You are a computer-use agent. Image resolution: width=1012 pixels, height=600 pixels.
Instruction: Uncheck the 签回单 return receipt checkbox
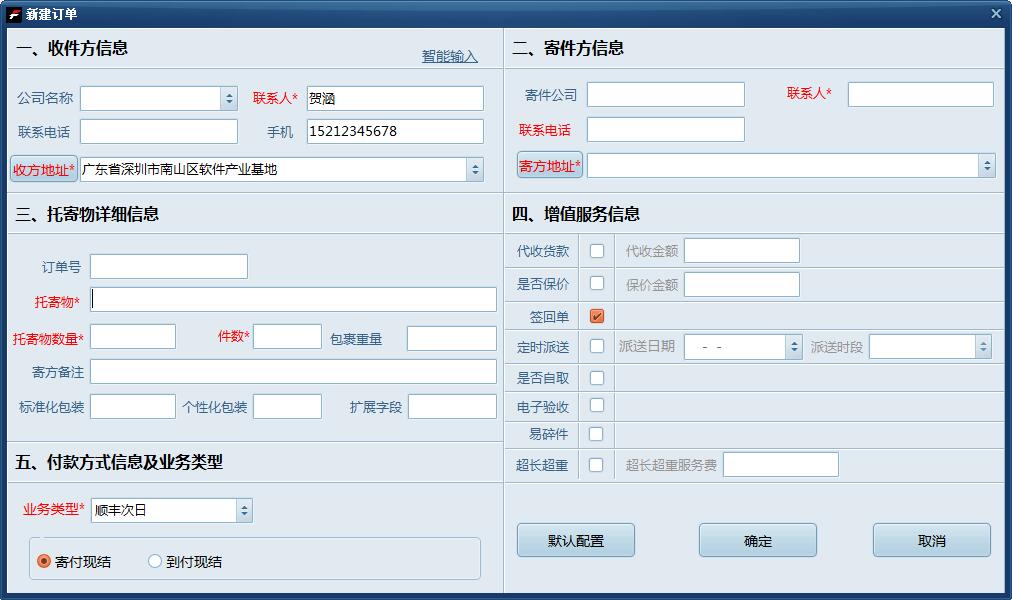pos(597,315)
